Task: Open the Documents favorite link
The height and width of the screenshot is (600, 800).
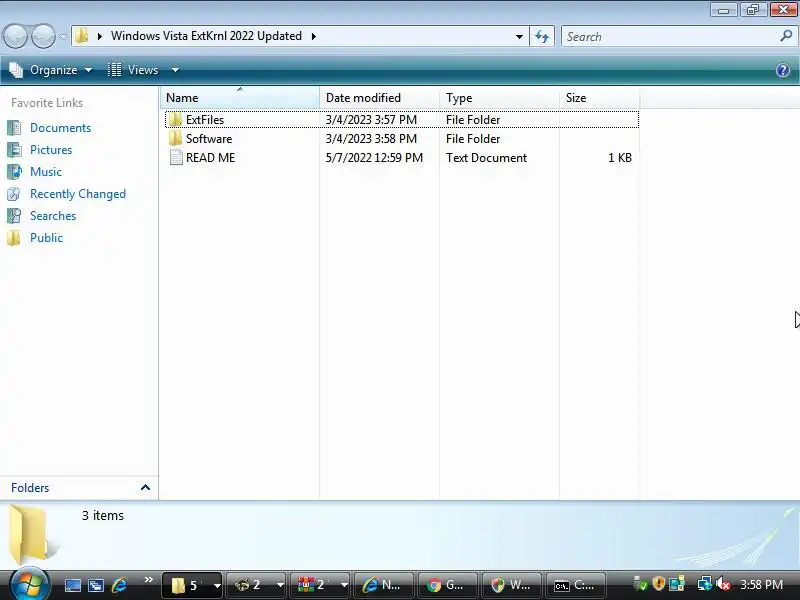Action: point(60,128)
